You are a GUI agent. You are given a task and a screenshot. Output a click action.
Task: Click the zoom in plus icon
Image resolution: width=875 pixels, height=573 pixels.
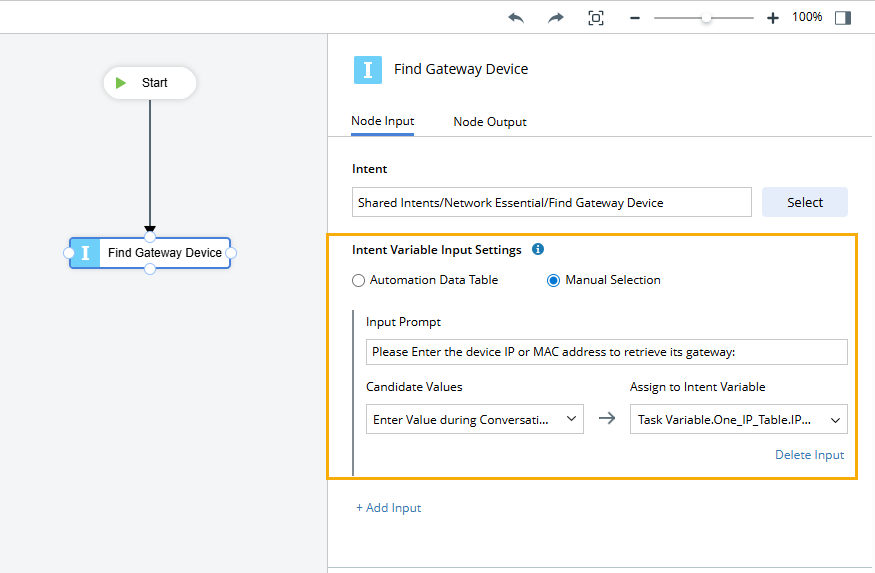[x=772, y=18]
